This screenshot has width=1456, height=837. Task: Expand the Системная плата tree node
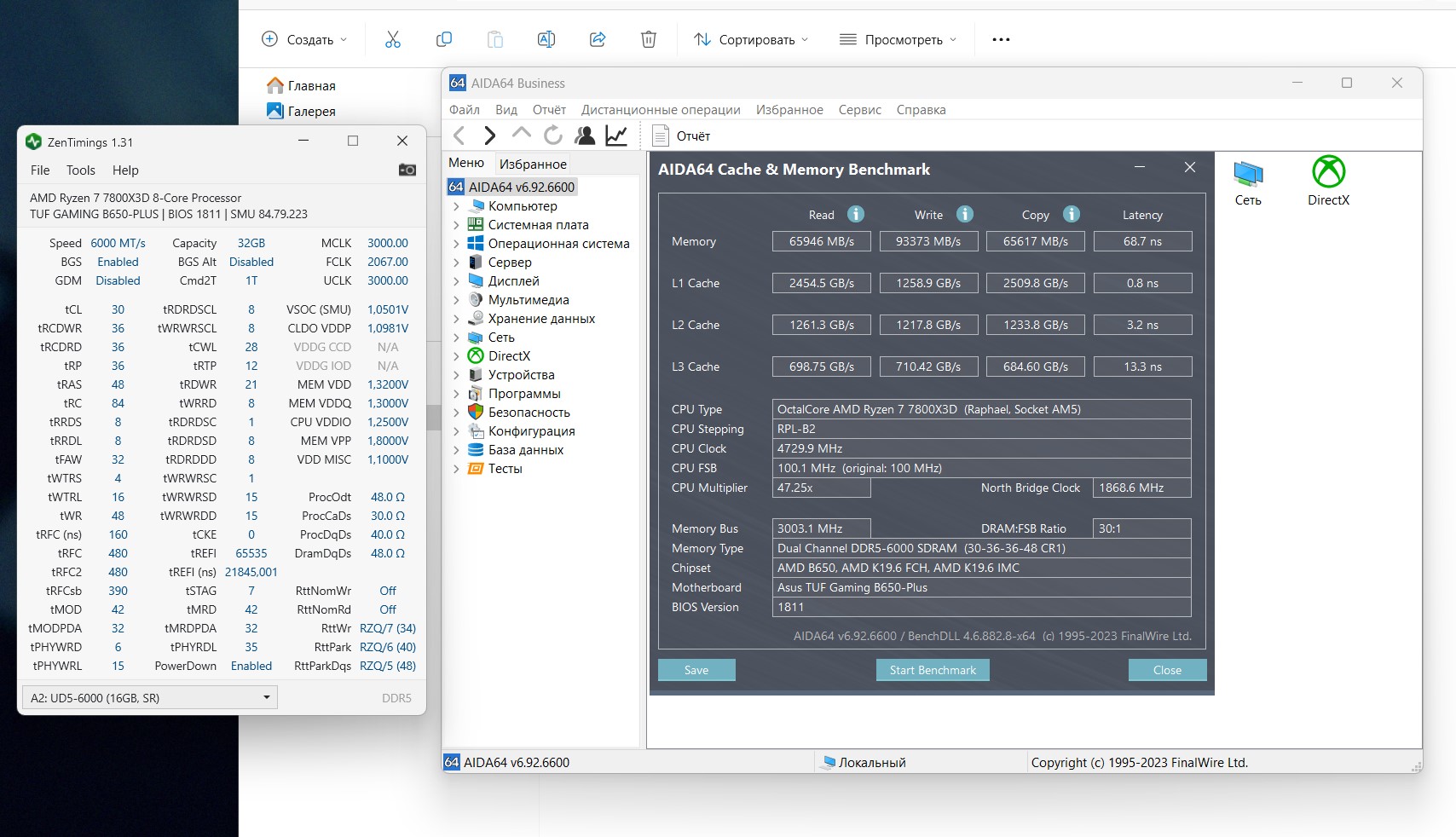coord(456,225)
